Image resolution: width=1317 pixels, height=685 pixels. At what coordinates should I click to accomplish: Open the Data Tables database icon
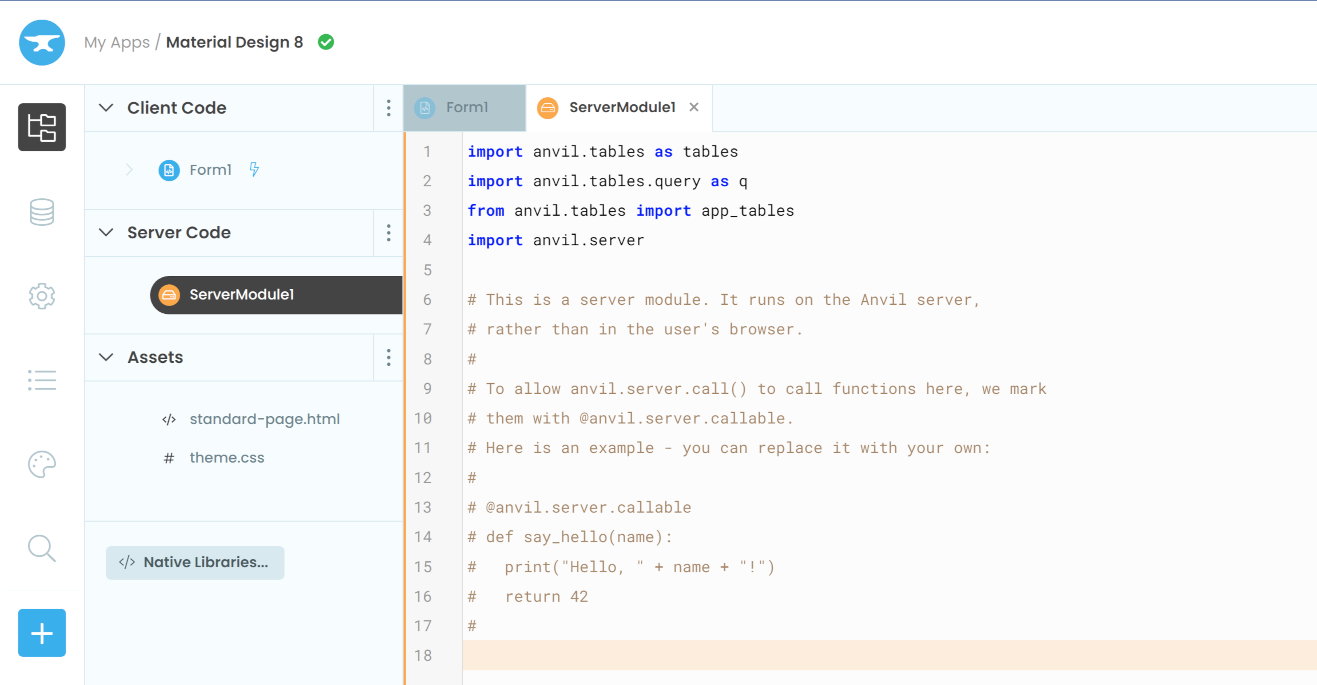(41, 212)
